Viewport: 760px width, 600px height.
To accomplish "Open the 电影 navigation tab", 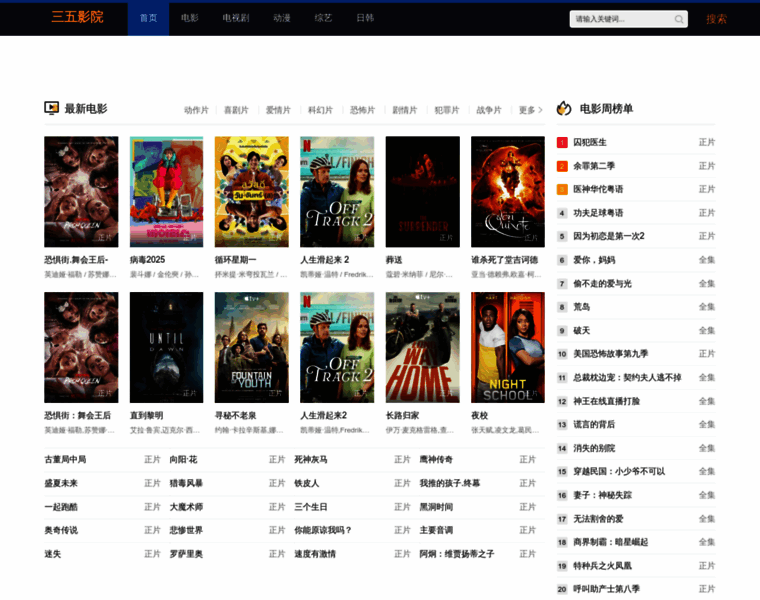I will pyautogui.click(x=190, y=18).
